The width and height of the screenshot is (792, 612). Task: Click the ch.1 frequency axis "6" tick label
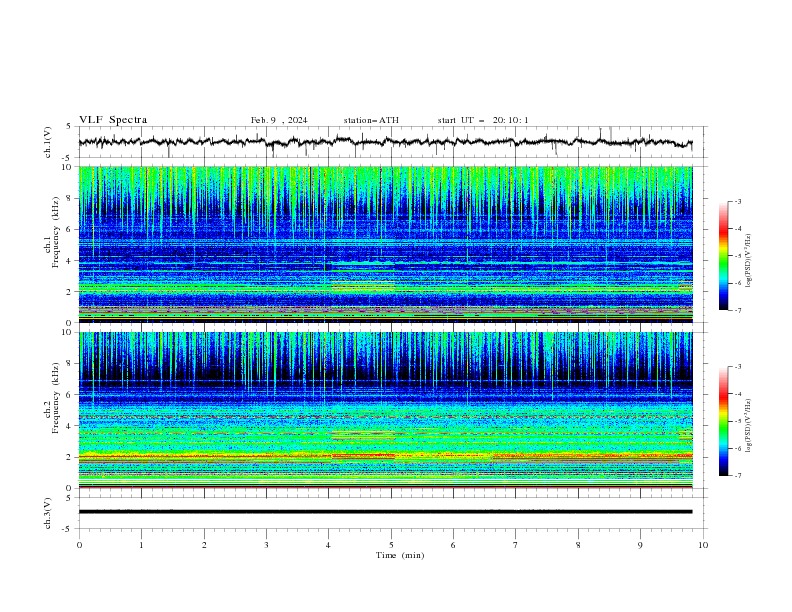tap(71, 229)
